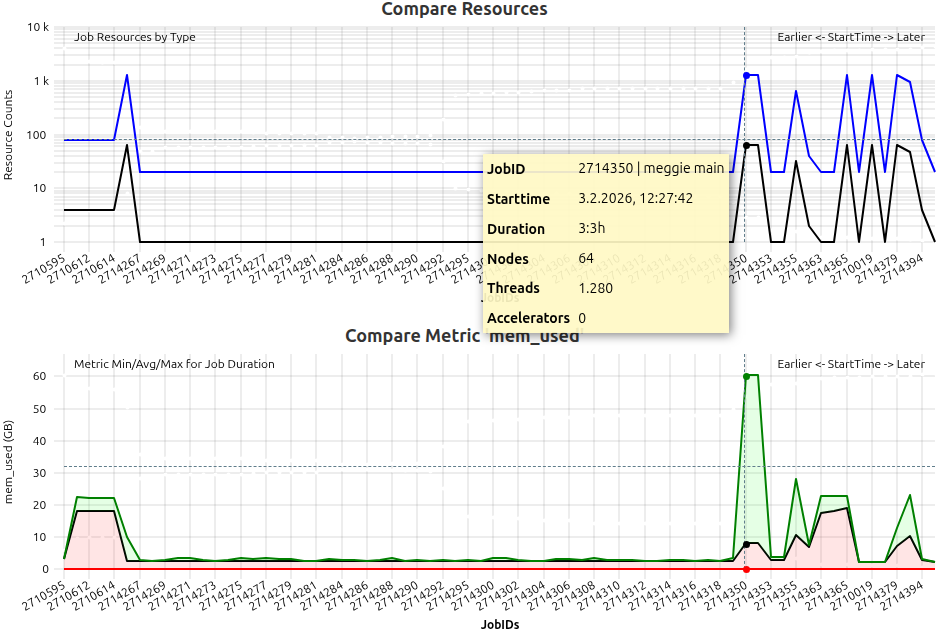Click the green max marker at 60 GB
This screenshot has height=632, width=938.
point(746,377)
